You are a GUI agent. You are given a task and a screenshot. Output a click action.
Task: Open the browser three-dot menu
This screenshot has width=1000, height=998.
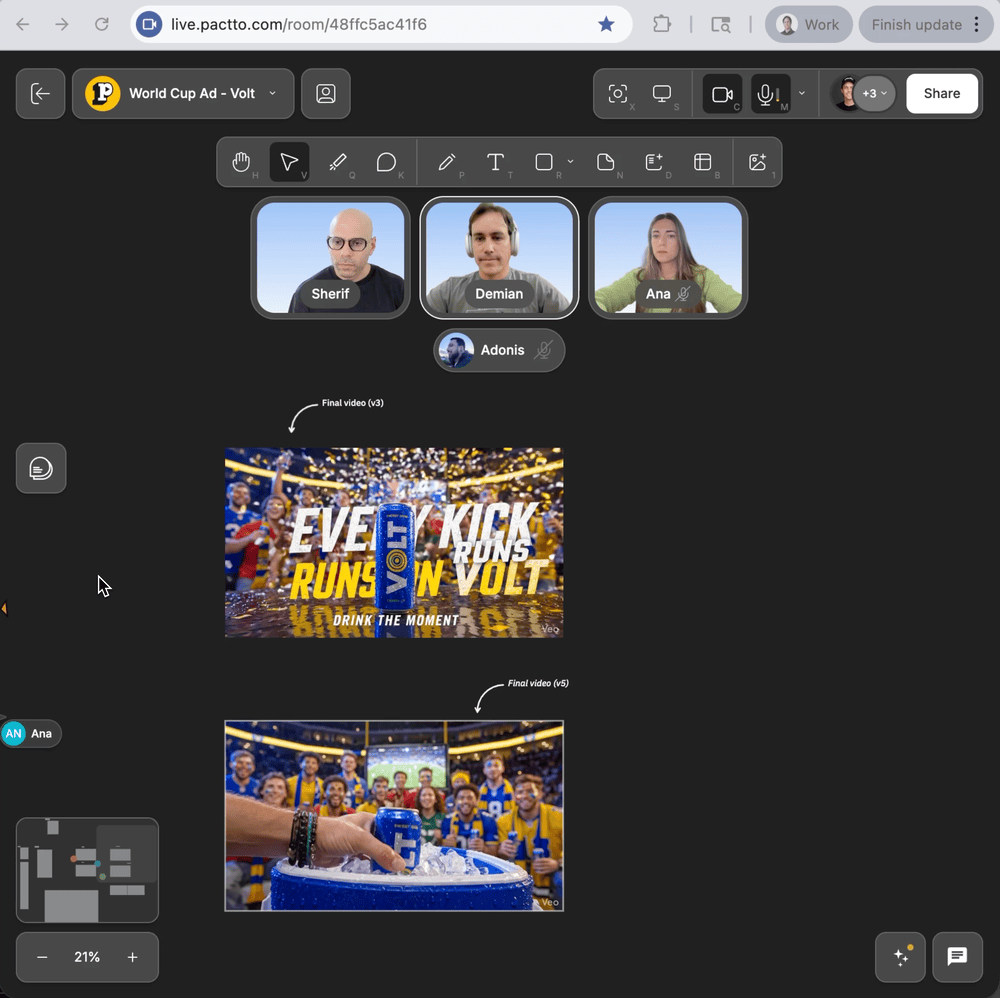(x=976, y=24)
